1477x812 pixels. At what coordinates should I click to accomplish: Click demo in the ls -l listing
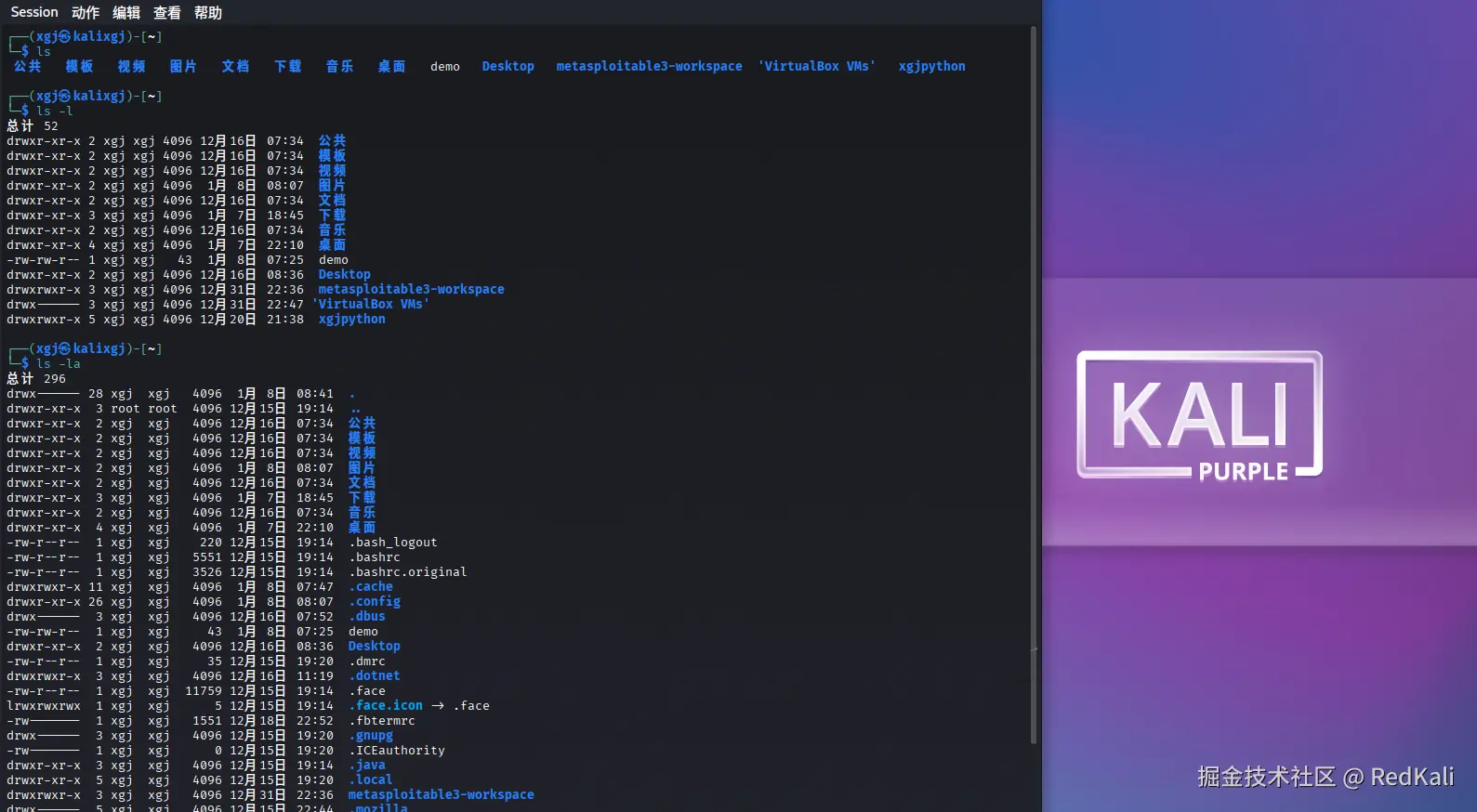[x=334, y=259]
